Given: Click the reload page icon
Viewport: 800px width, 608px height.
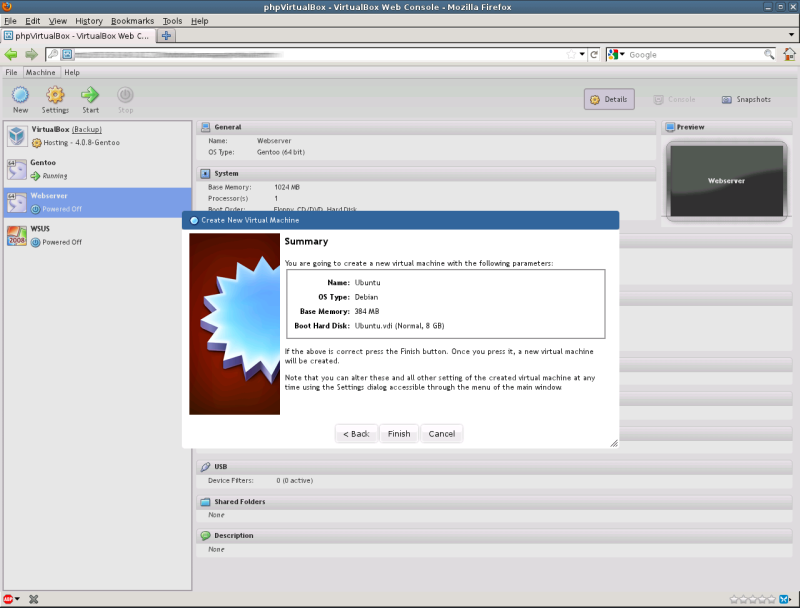Looking at the screenshot, I should coord(594,55).
